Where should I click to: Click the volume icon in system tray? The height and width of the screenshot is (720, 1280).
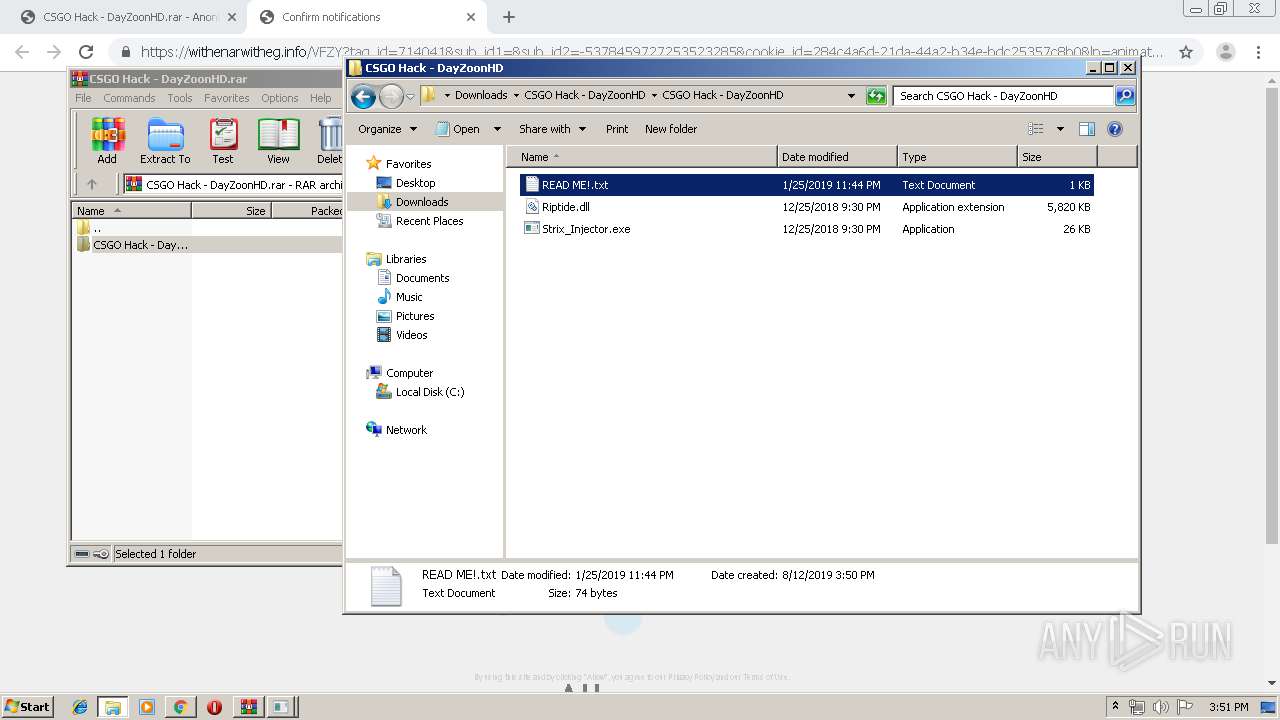(x=1160, y=707)
